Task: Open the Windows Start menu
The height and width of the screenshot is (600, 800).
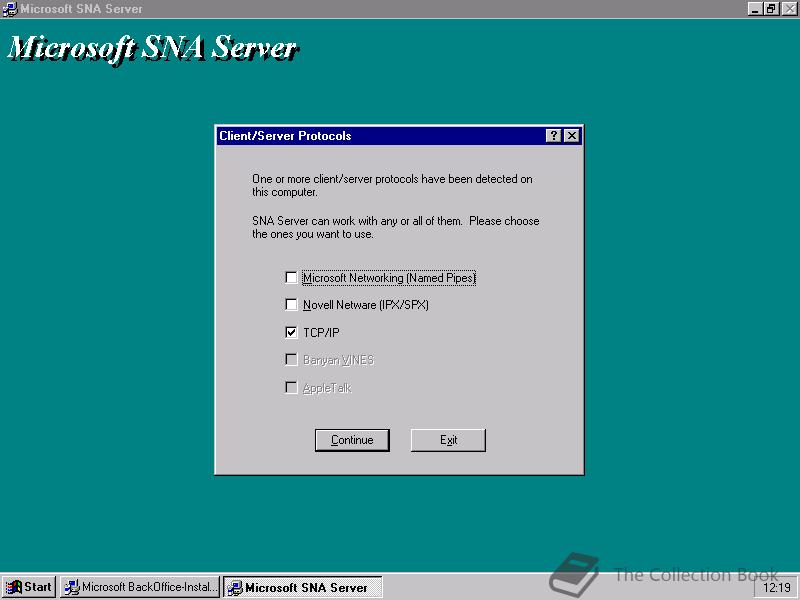Action: coord(29,587)
